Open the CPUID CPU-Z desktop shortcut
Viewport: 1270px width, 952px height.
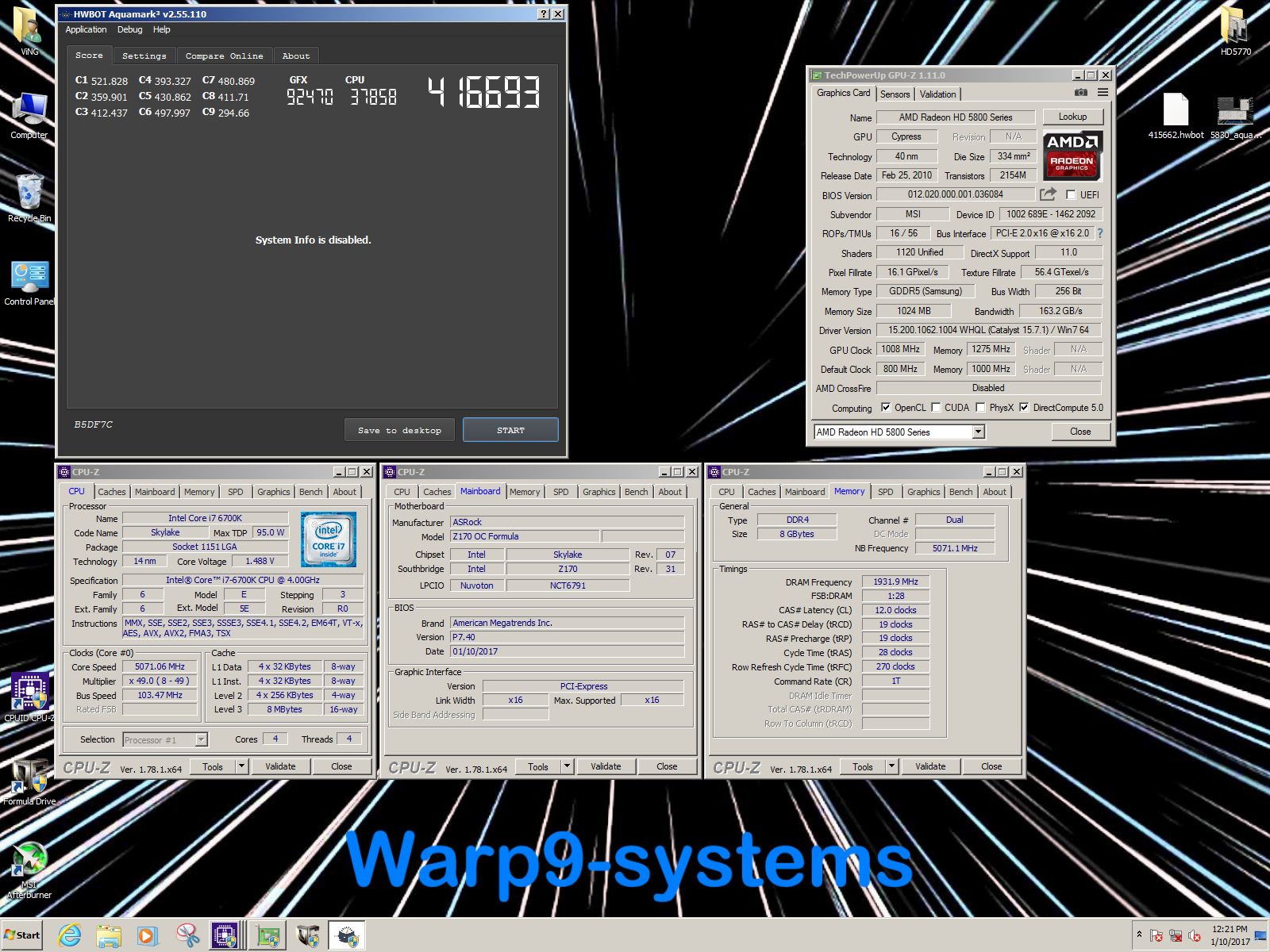point(29,697)
